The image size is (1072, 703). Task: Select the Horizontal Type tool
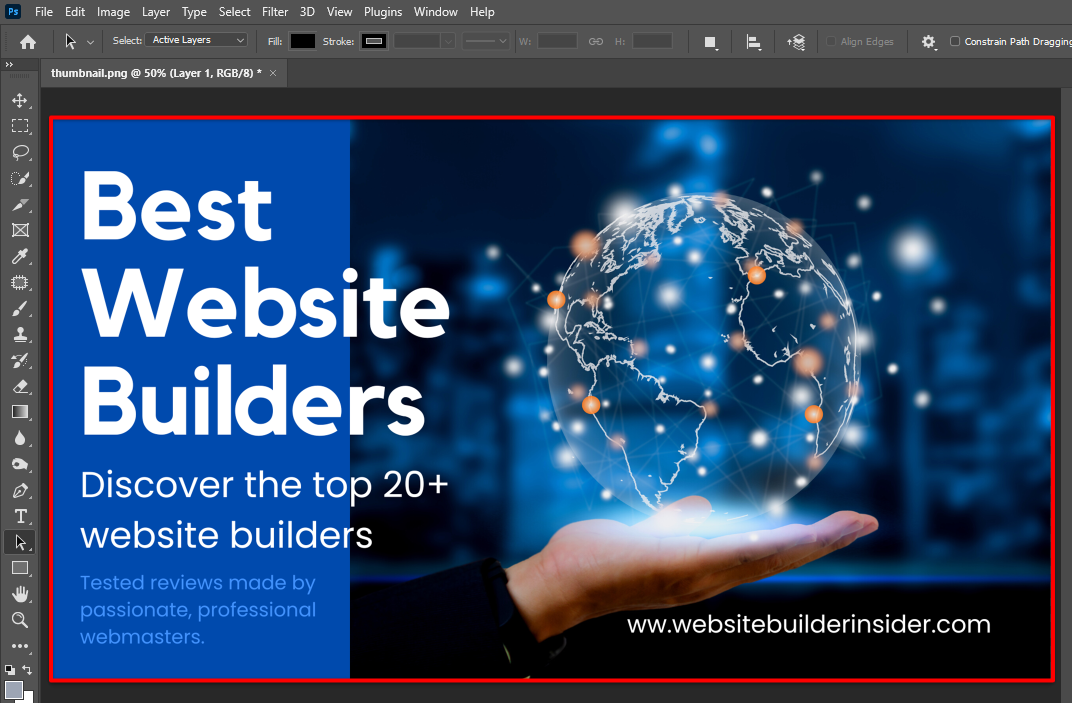20,516
